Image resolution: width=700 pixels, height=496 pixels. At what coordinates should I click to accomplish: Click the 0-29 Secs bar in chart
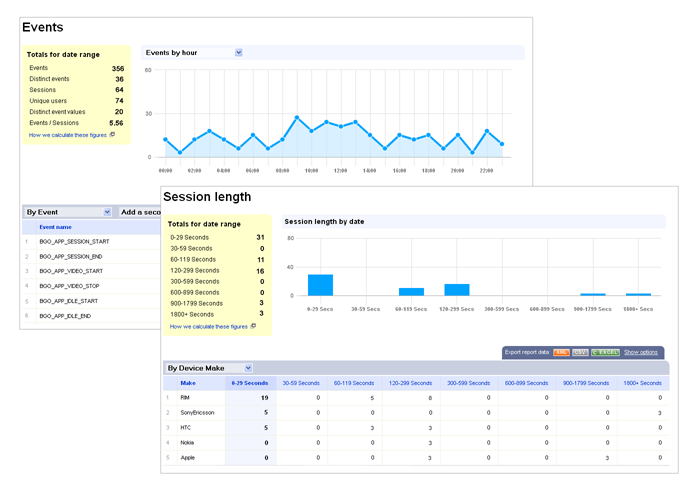(x=320, y=284)
